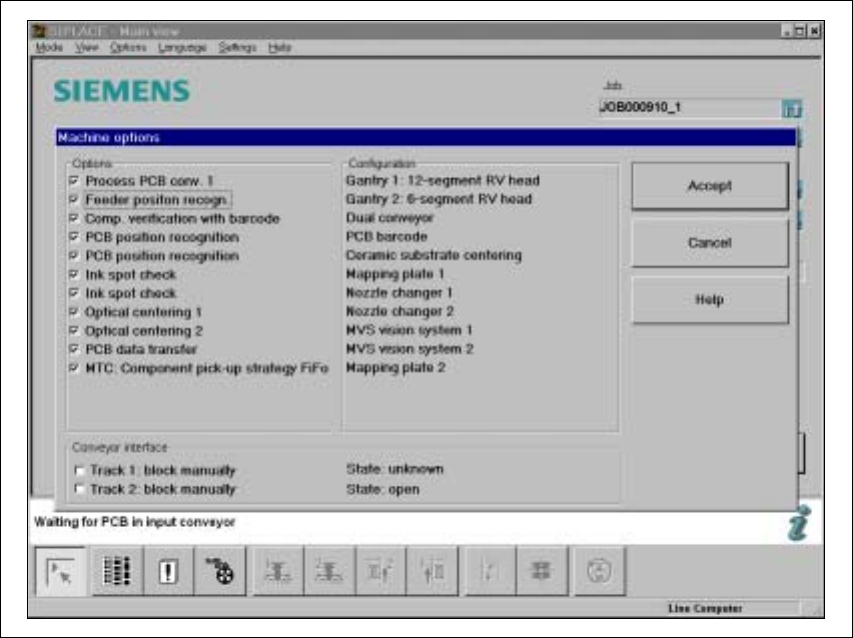
Task: Enable Track 1: block manually
Action: pyautogui.click(x=79, y=470)
